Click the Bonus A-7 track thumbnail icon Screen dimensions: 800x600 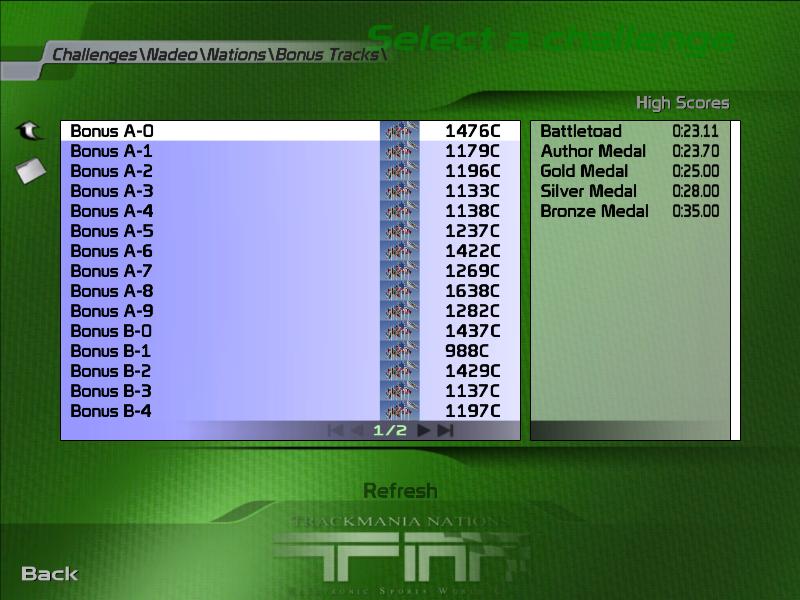399,271
